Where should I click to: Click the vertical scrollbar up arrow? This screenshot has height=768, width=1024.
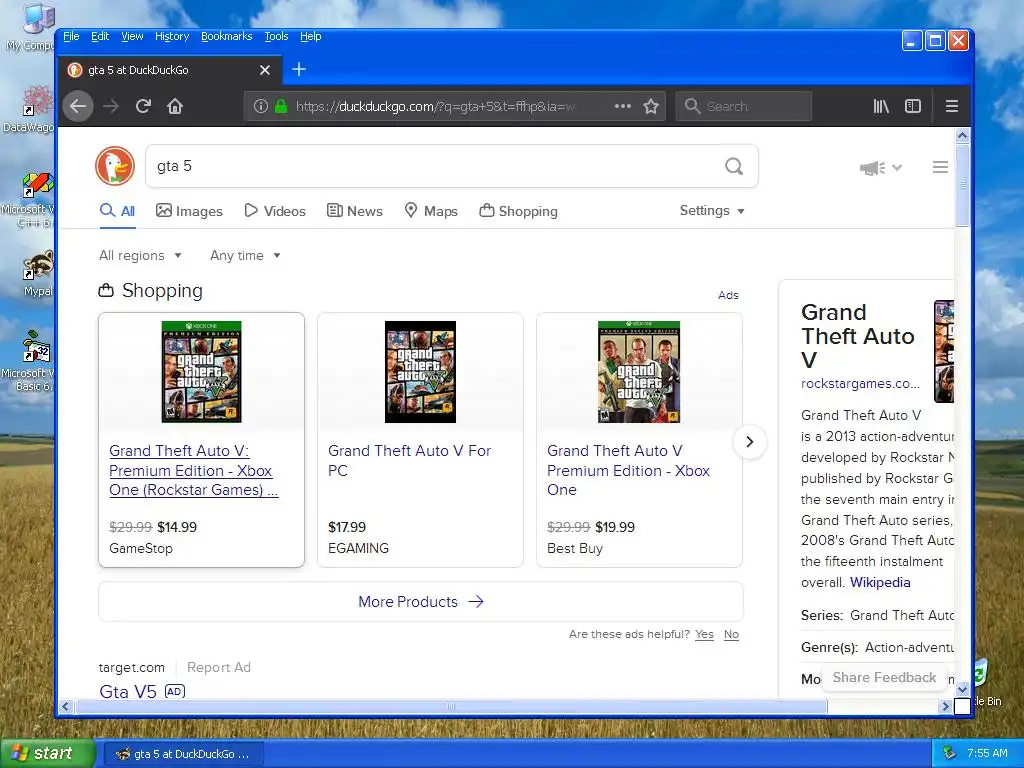pyautogui.click(x=962, y=135)
